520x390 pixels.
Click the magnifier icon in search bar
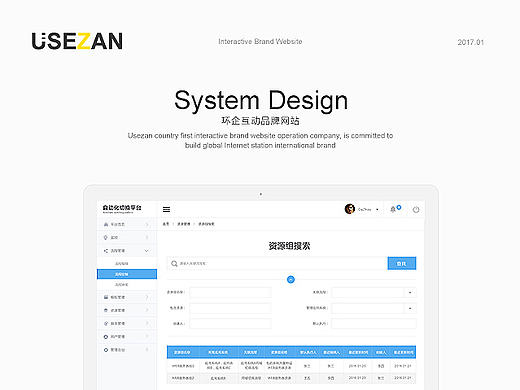click(174, 264)
